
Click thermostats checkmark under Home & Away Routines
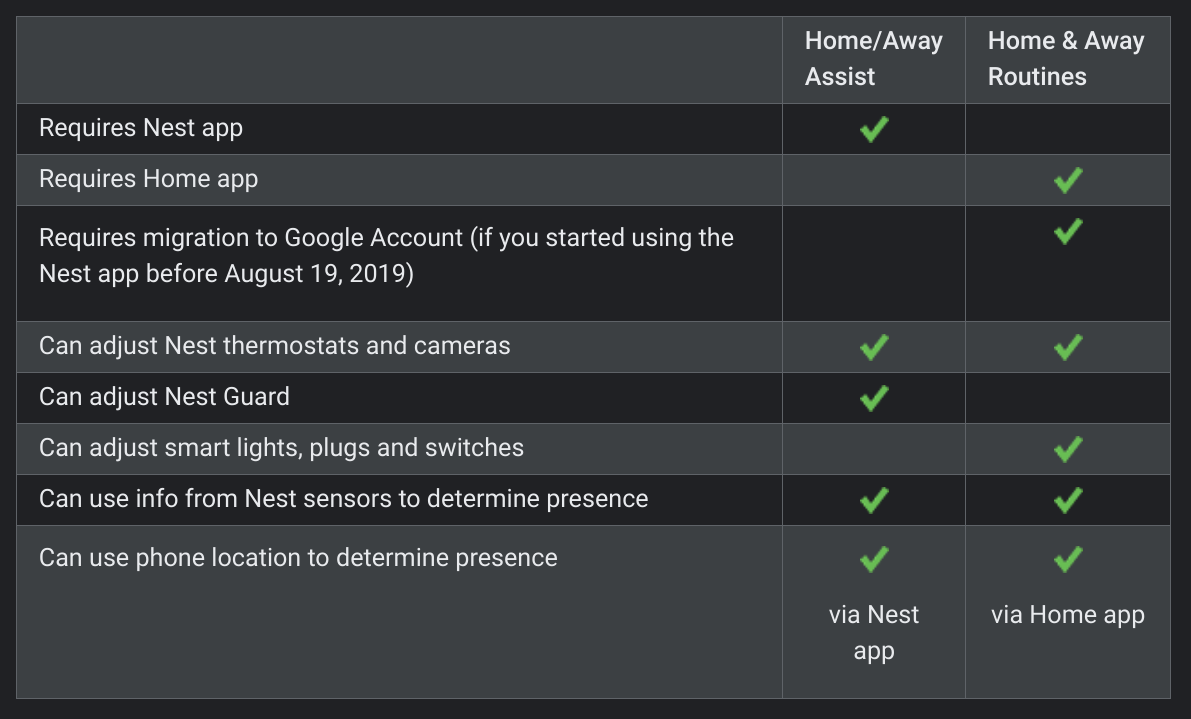[x=1068, y=347]
